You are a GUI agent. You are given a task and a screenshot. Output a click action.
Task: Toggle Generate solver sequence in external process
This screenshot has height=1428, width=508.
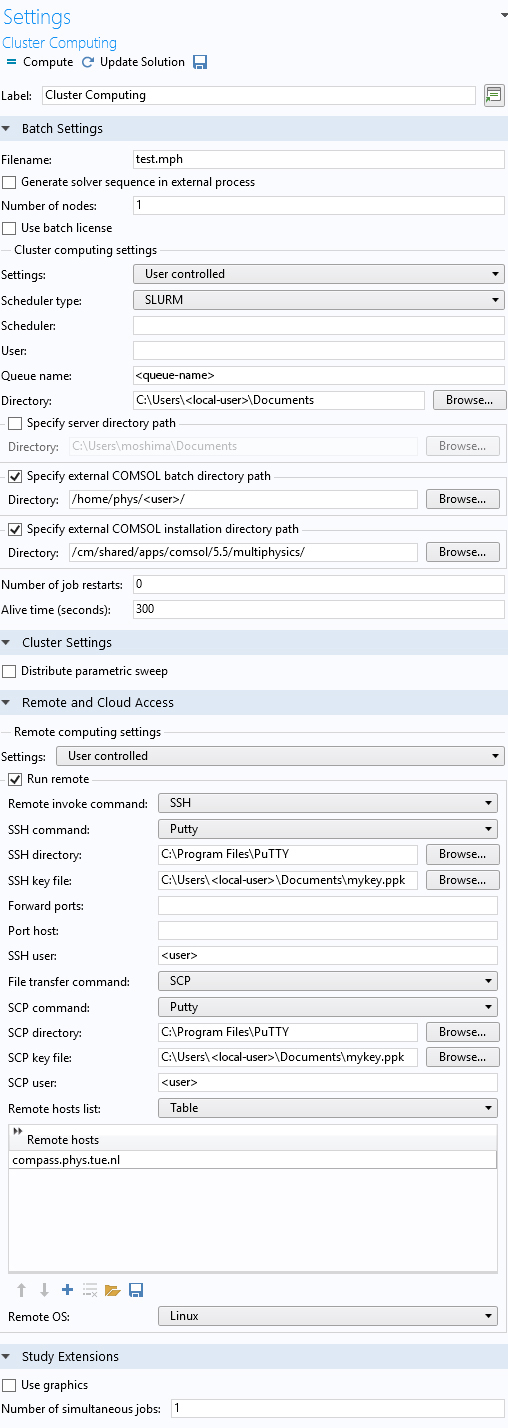coord(9,182)
